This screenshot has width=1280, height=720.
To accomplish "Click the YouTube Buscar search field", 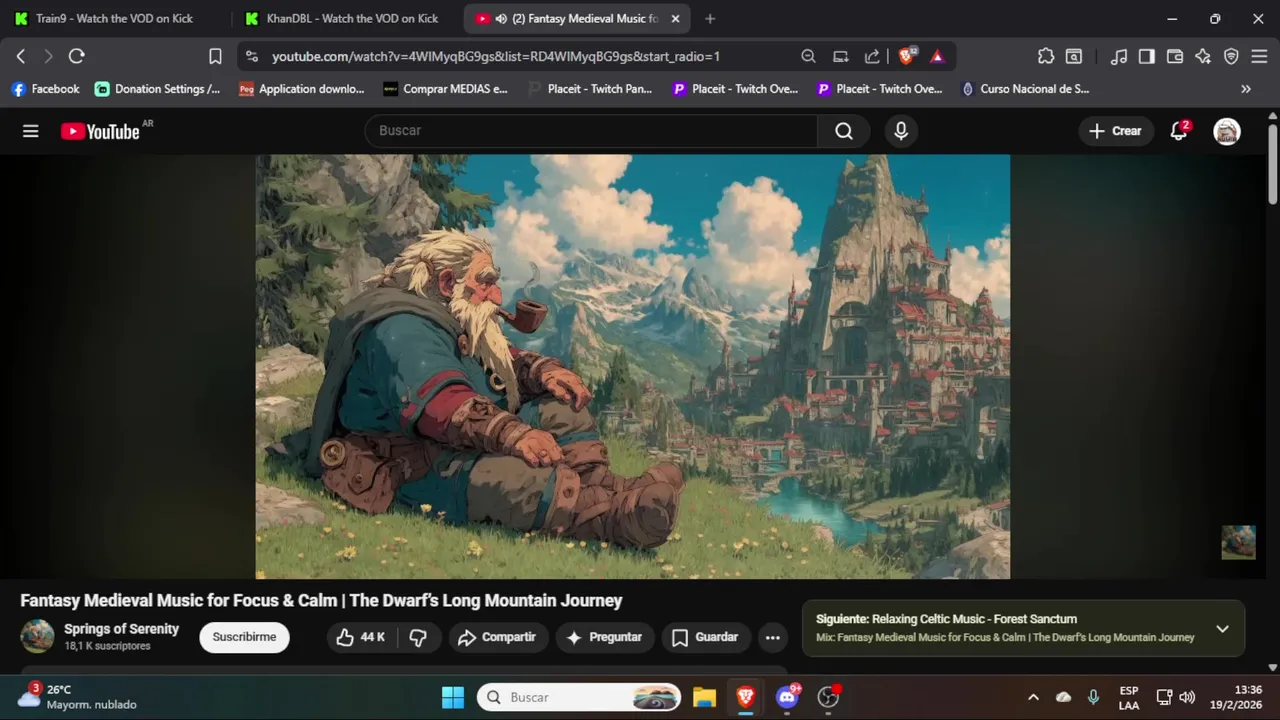I will 592,131.
